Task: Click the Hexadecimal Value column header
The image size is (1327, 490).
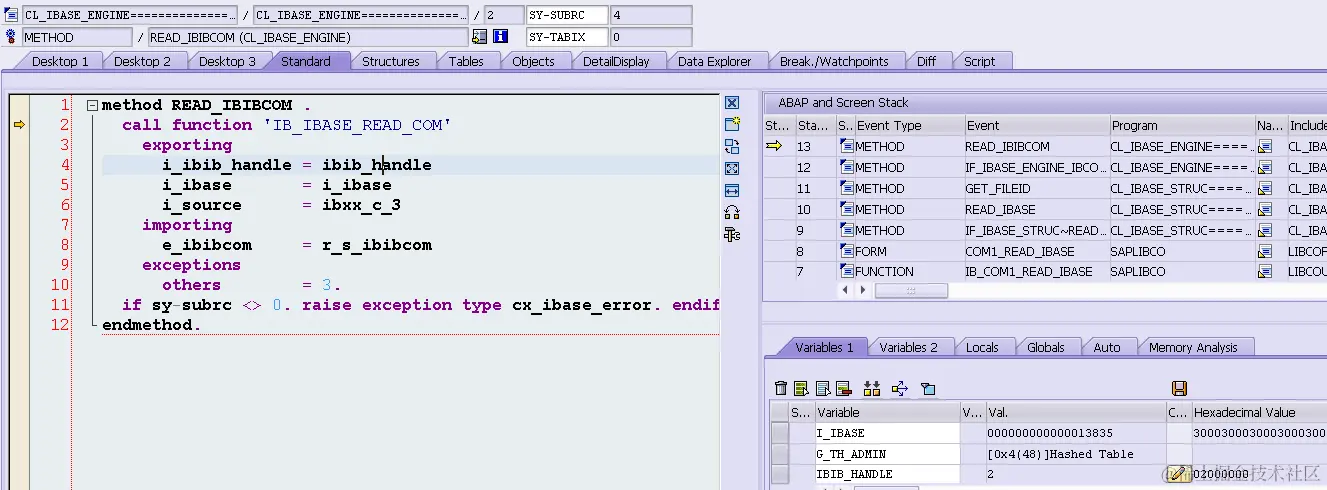Action: click(1259, 411)
